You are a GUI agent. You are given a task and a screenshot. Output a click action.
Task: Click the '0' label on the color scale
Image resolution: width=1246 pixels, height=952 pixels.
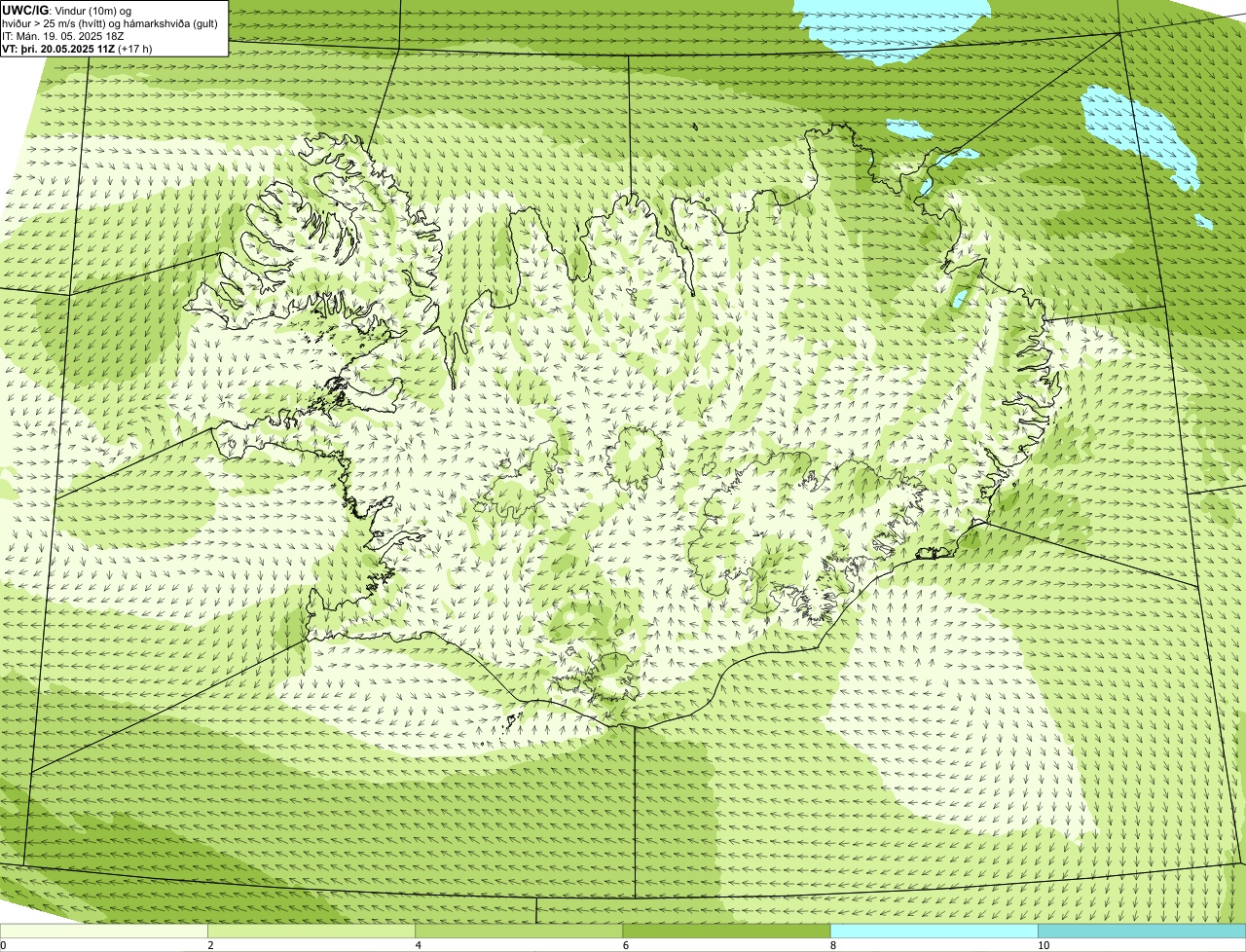(3, 945)
